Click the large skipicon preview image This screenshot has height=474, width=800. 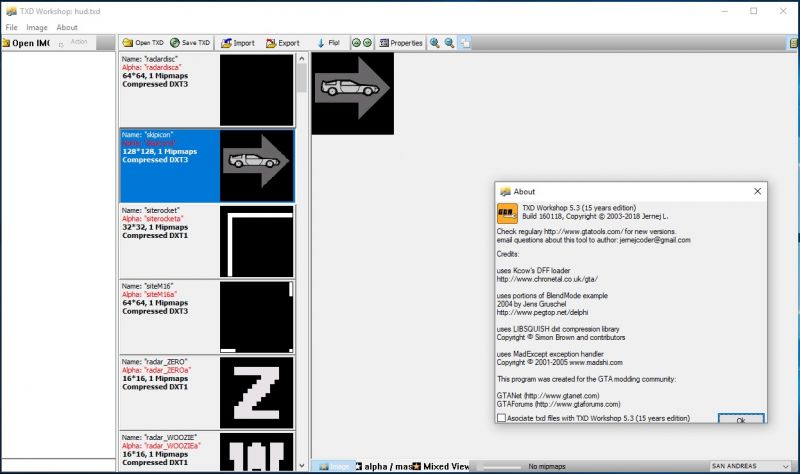coord(353,94)
